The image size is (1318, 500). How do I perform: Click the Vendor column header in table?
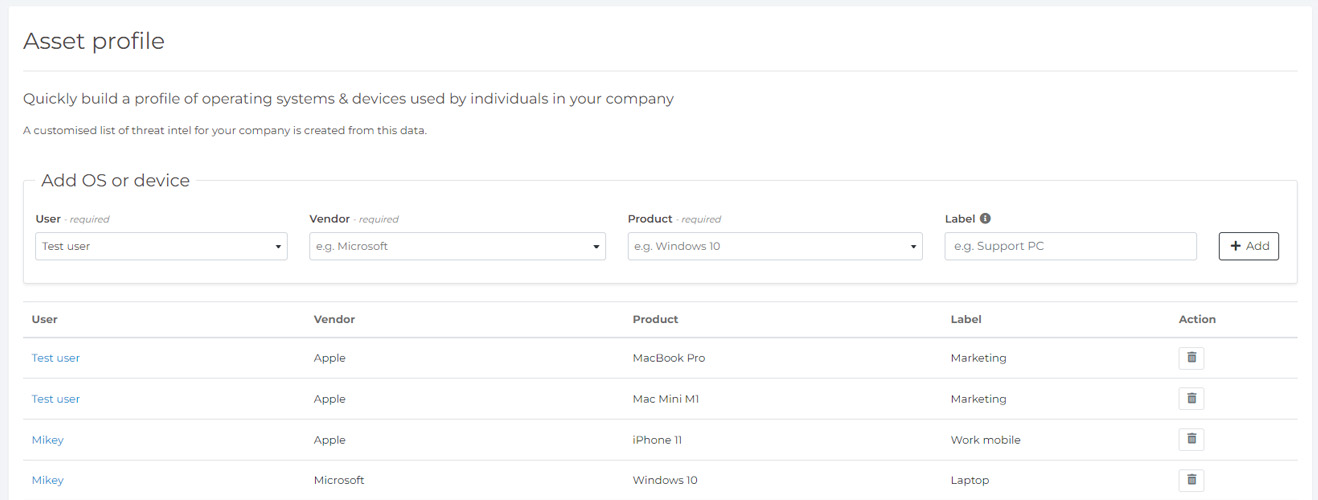click(x=334, y=320)
